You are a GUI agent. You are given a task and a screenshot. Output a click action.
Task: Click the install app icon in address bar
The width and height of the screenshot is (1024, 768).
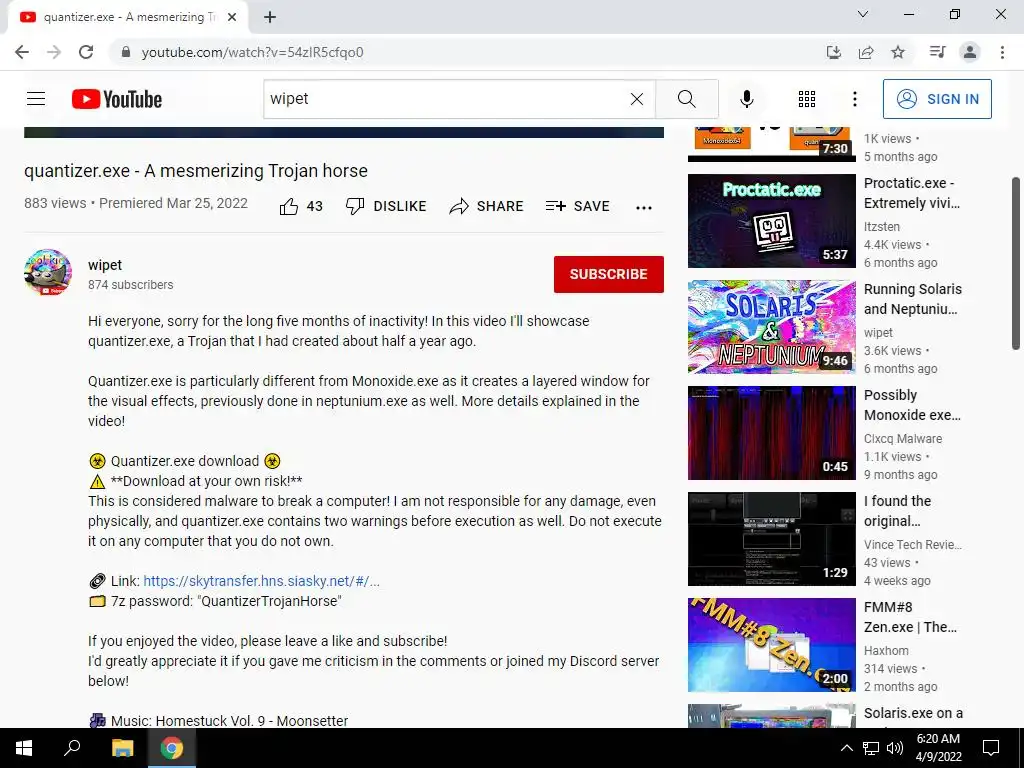point(833,52)
